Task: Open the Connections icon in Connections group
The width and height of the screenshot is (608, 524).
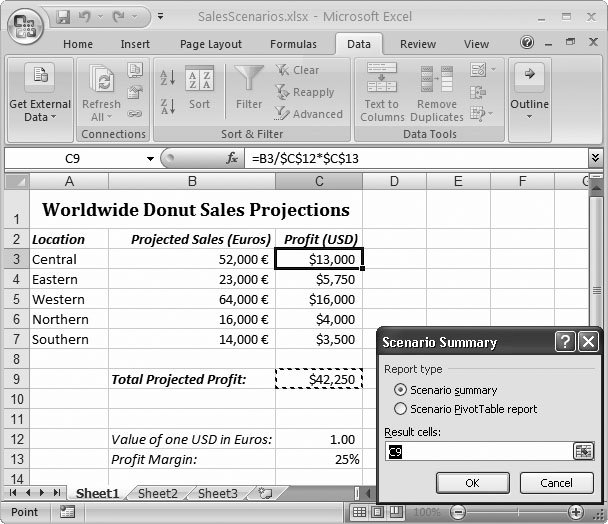Action: 135,70
